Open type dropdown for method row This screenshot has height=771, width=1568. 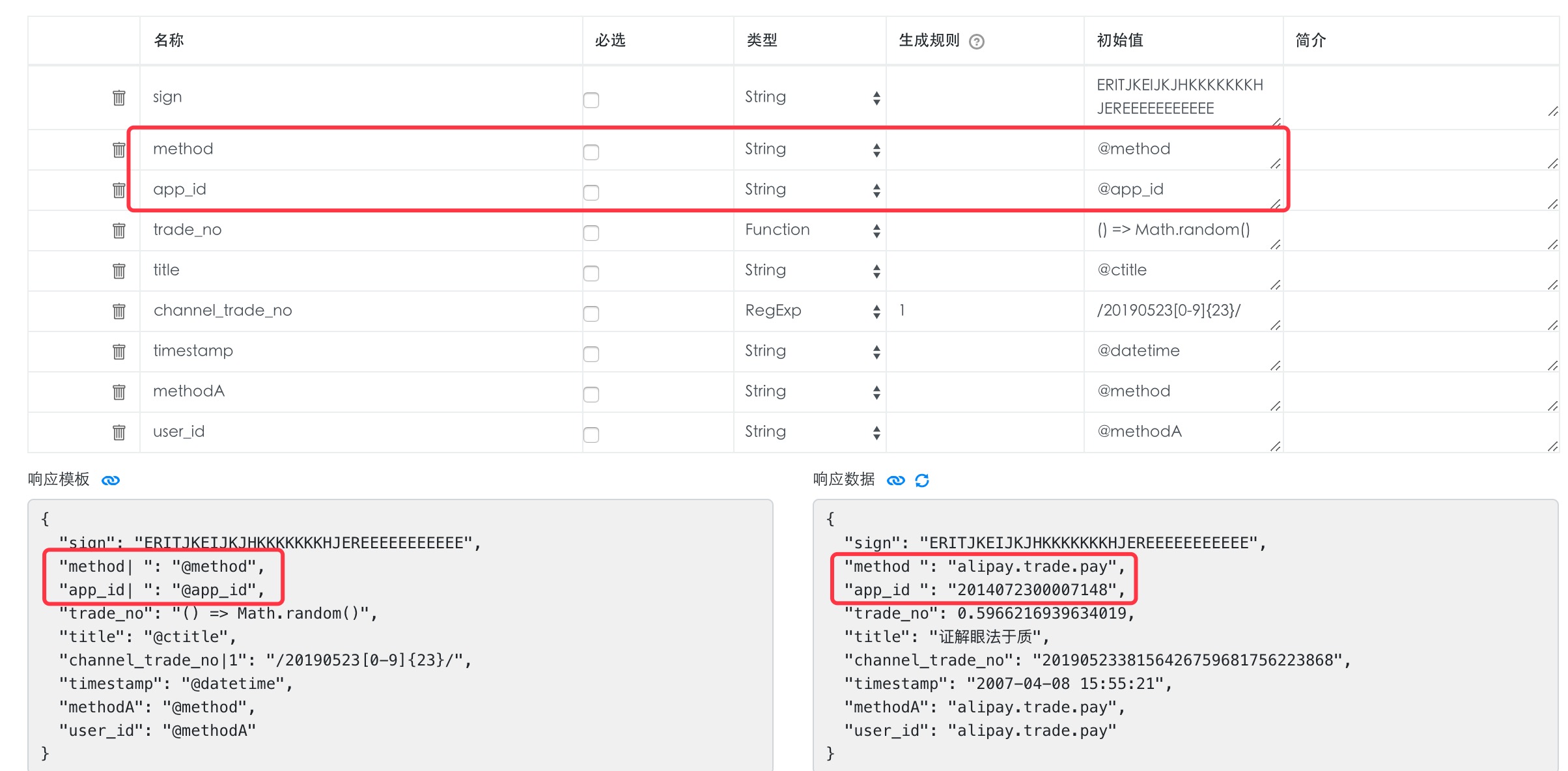coord(811,149)
